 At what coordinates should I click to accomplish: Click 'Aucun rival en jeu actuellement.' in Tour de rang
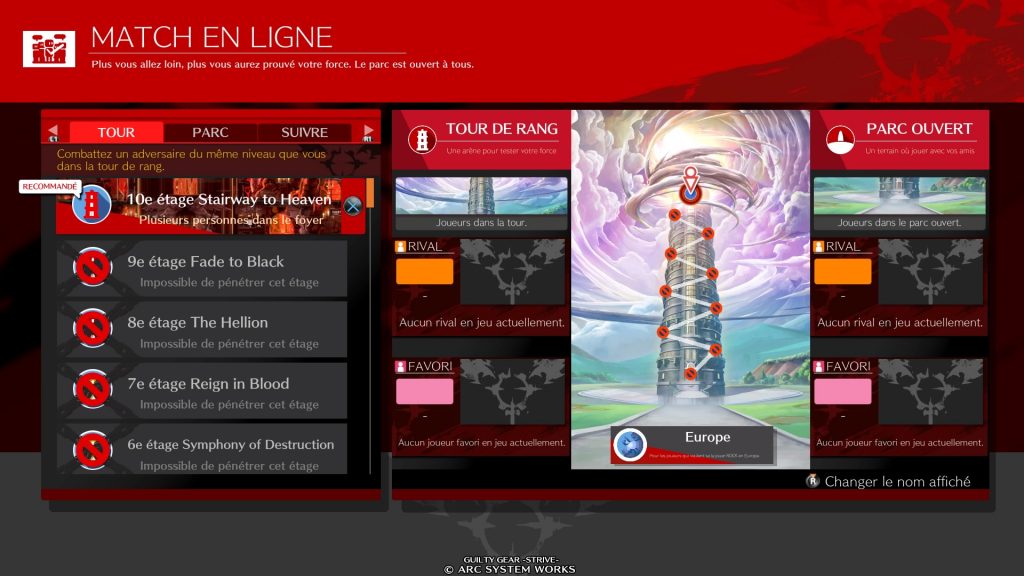482,323
